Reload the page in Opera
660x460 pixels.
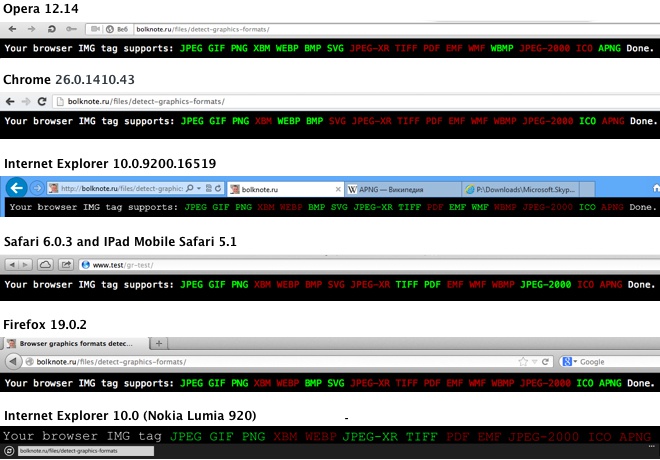[51, 29]
